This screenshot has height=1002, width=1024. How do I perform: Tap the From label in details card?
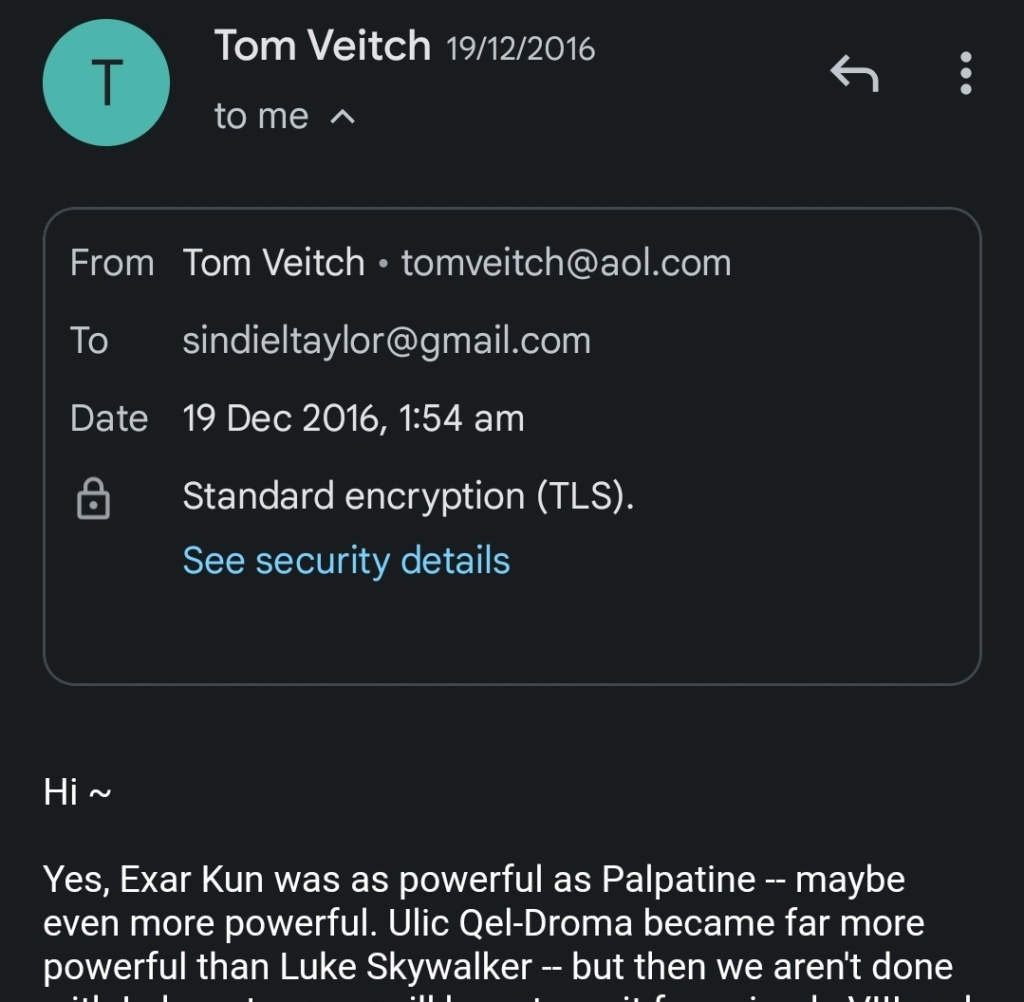112,263
